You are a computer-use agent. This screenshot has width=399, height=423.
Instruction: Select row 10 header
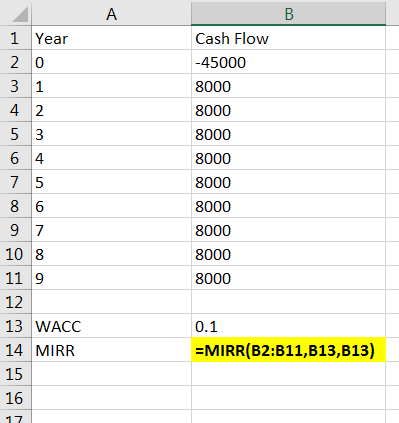pos(15,254)
